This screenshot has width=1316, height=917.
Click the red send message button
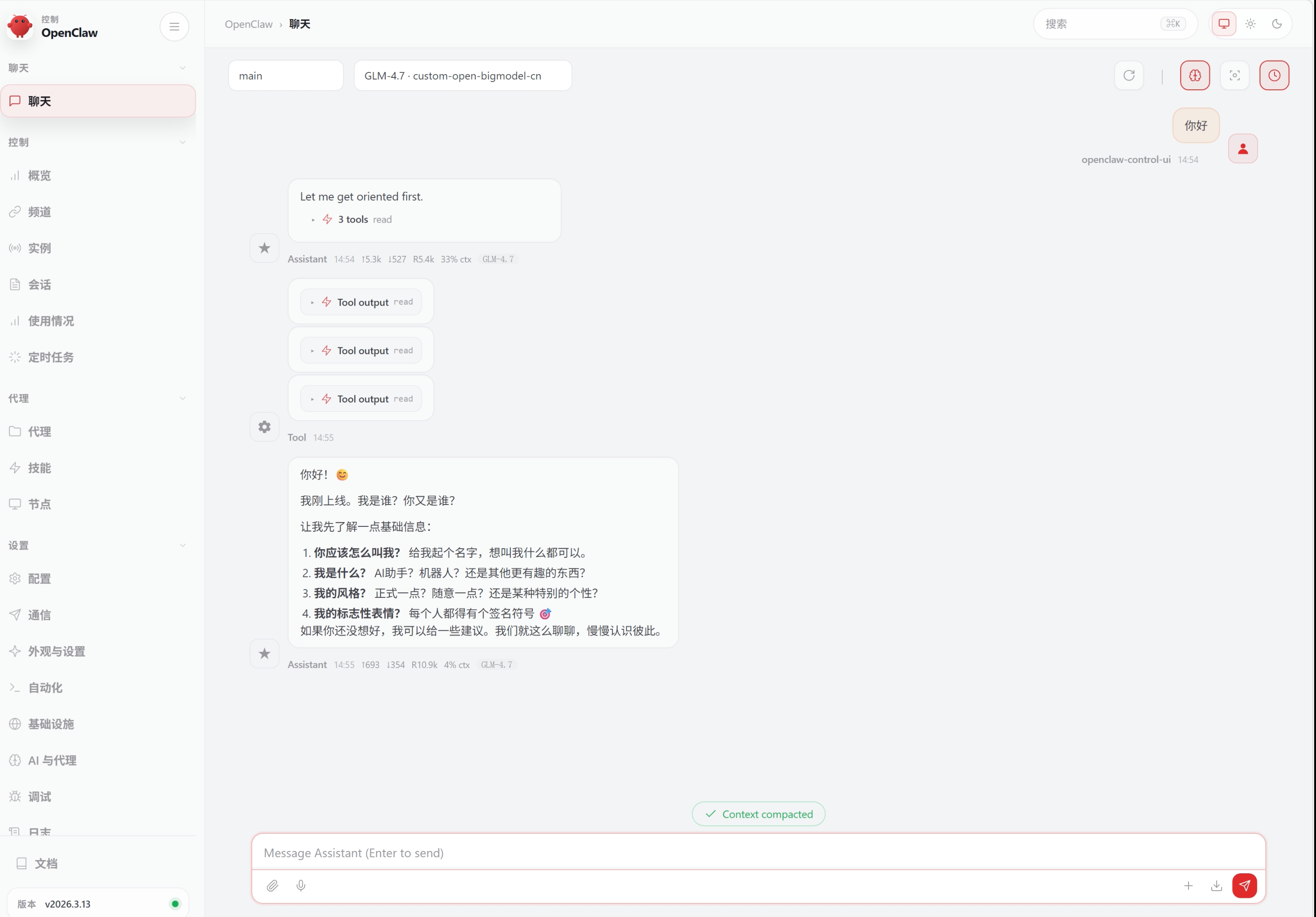click(1244, 886)
